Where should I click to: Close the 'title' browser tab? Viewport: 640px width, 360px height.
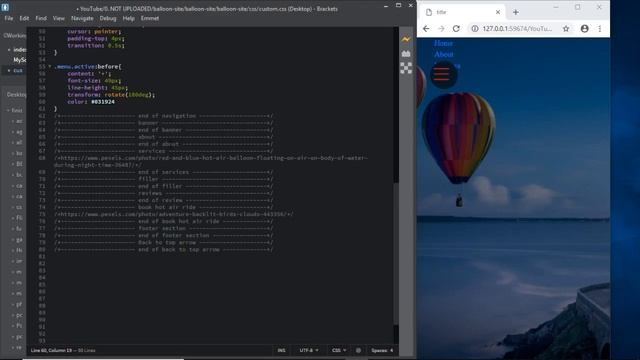tap(498, 12)
